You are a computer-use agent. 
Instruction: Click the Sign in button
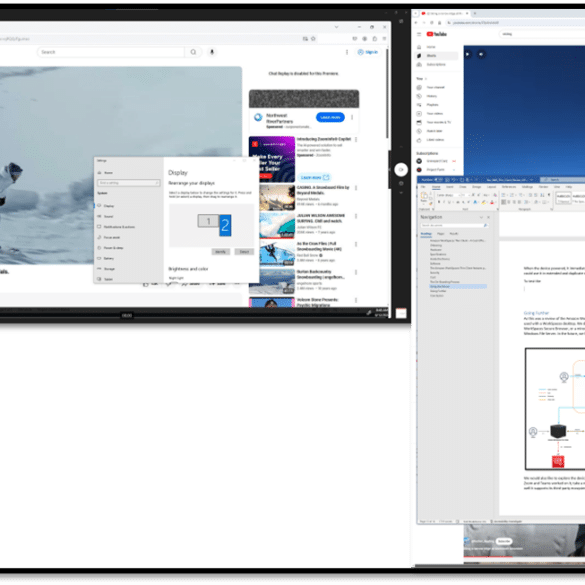click(x=368, y=52)
